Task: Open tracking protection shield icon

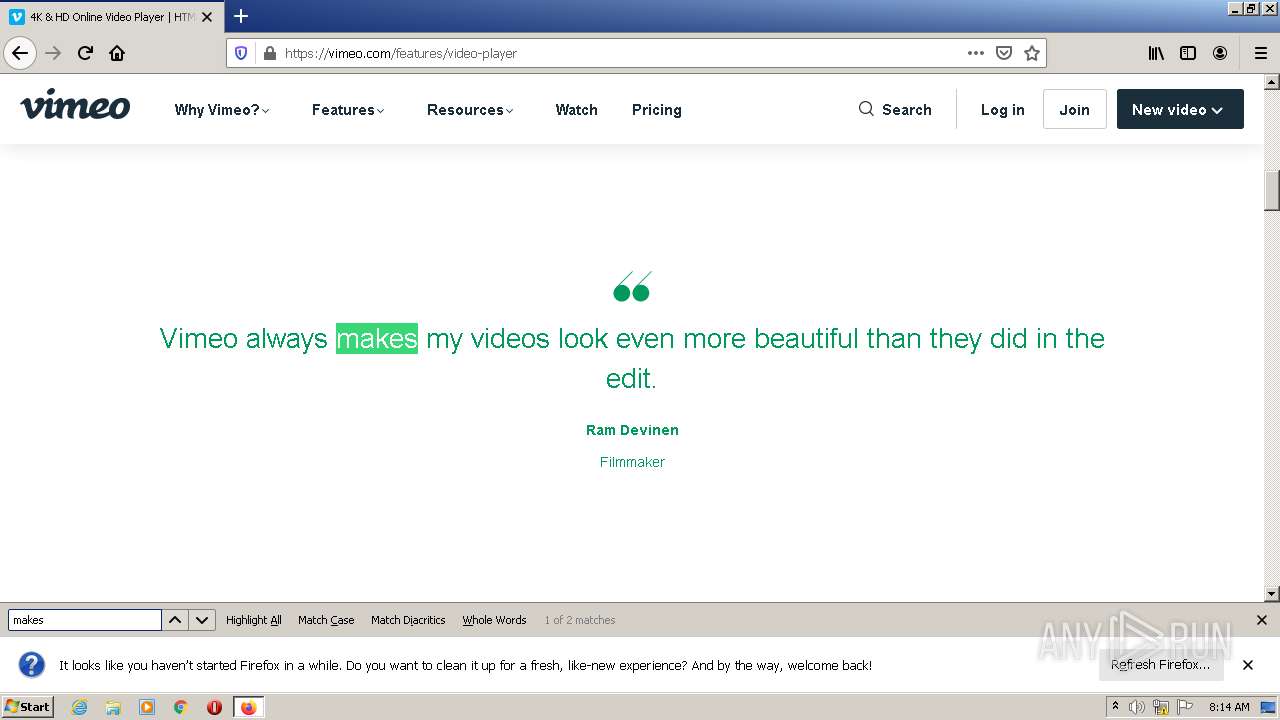Action: point(241,53)
